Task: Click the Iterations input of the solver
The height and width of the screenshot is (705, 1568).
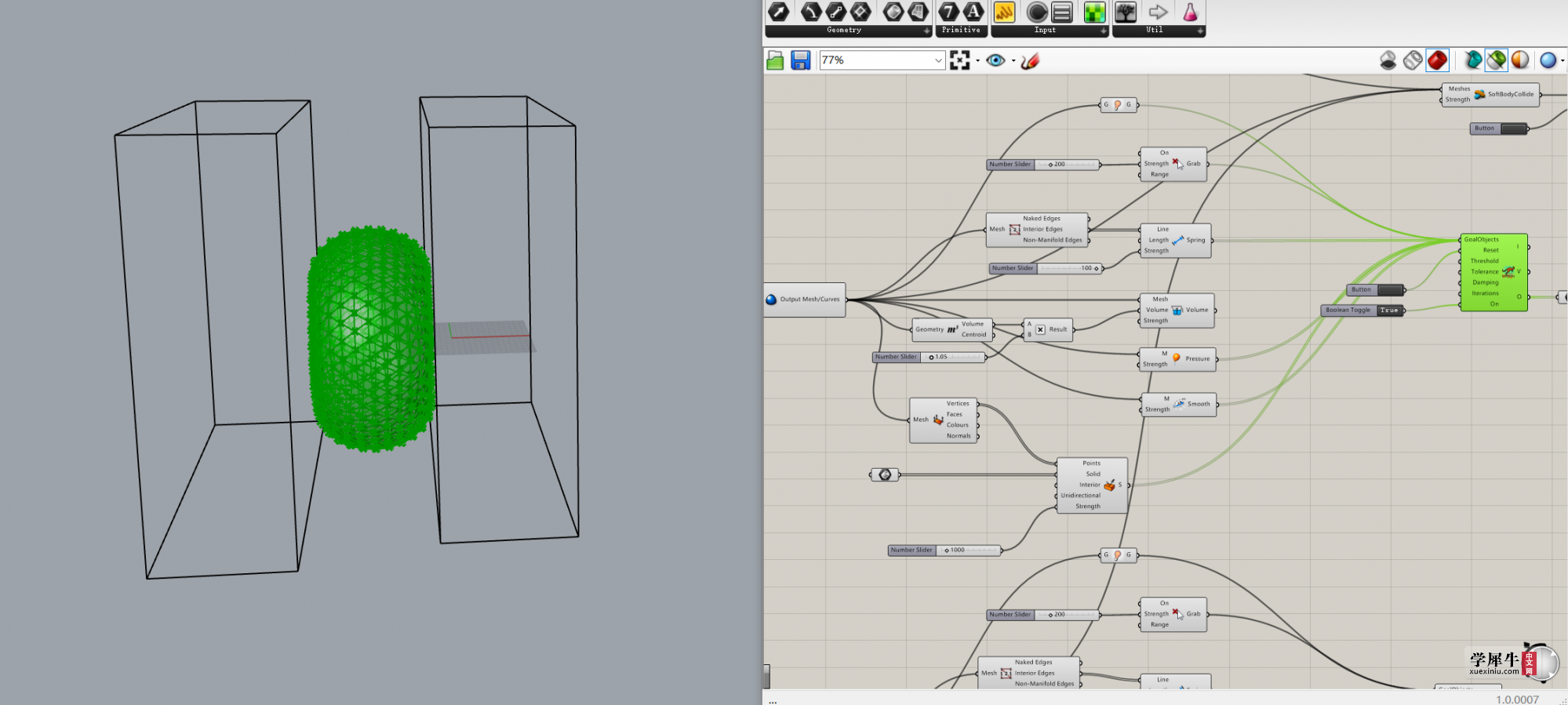Action: pos(1485,293)
